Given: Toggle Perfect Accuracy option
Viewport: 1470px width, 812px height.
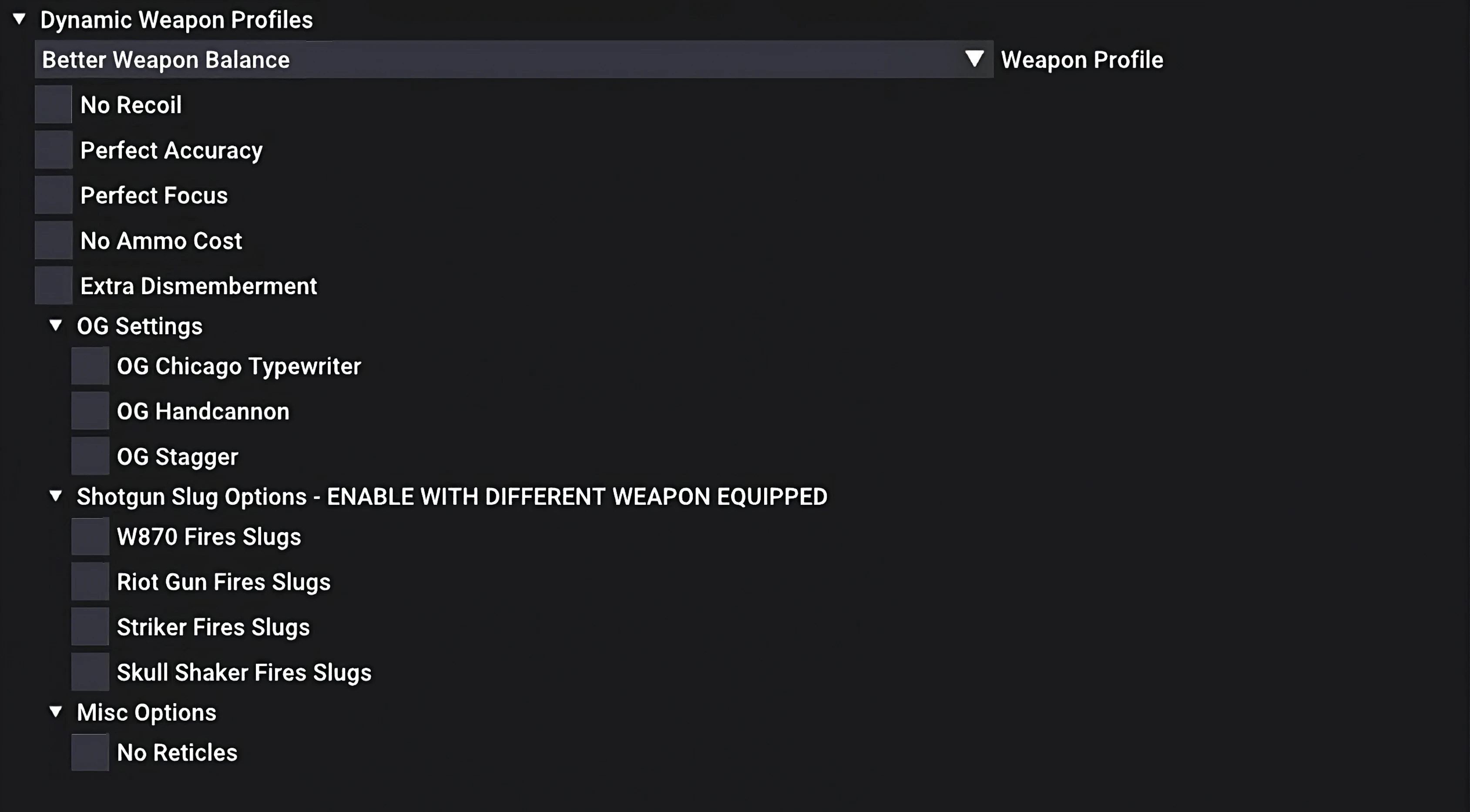Looking at the screenshot, I should coord(53,150).
